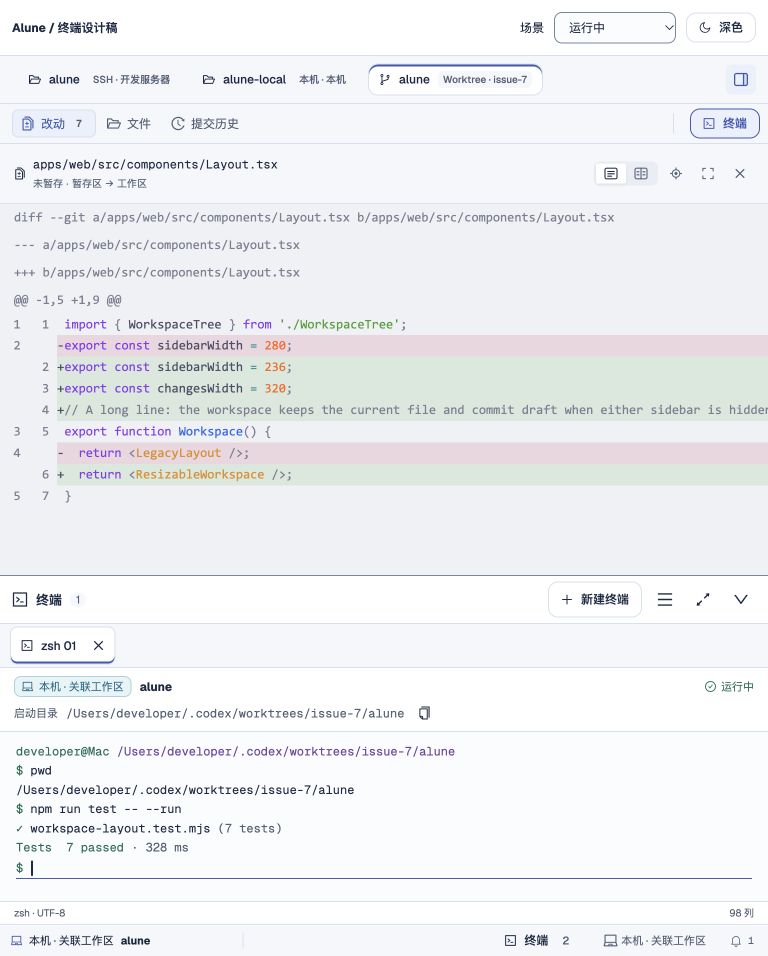Switch to the 文件 files tab
This screenshot has height=956, width=768.
pyautogui.click(x=129, y=124)
